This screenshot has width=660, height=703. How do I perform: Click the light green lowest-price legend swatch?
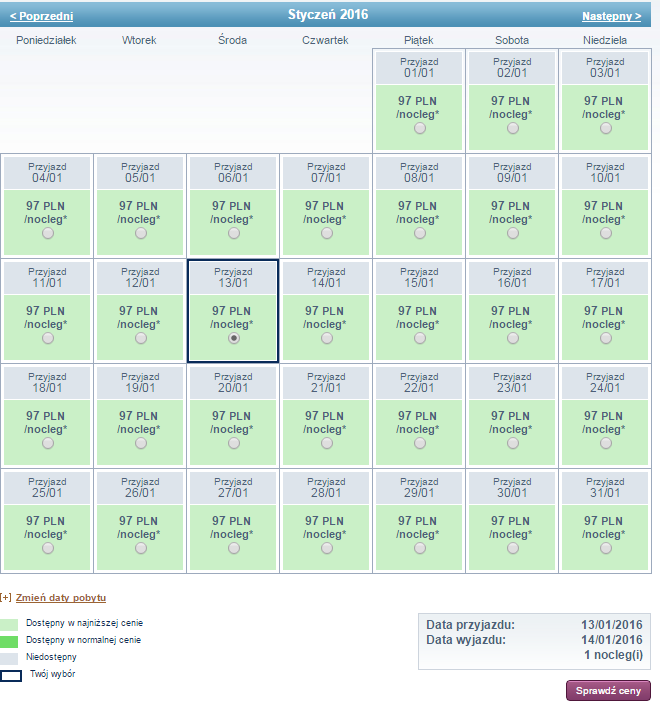pyautogui.click(x=9, y=625)
